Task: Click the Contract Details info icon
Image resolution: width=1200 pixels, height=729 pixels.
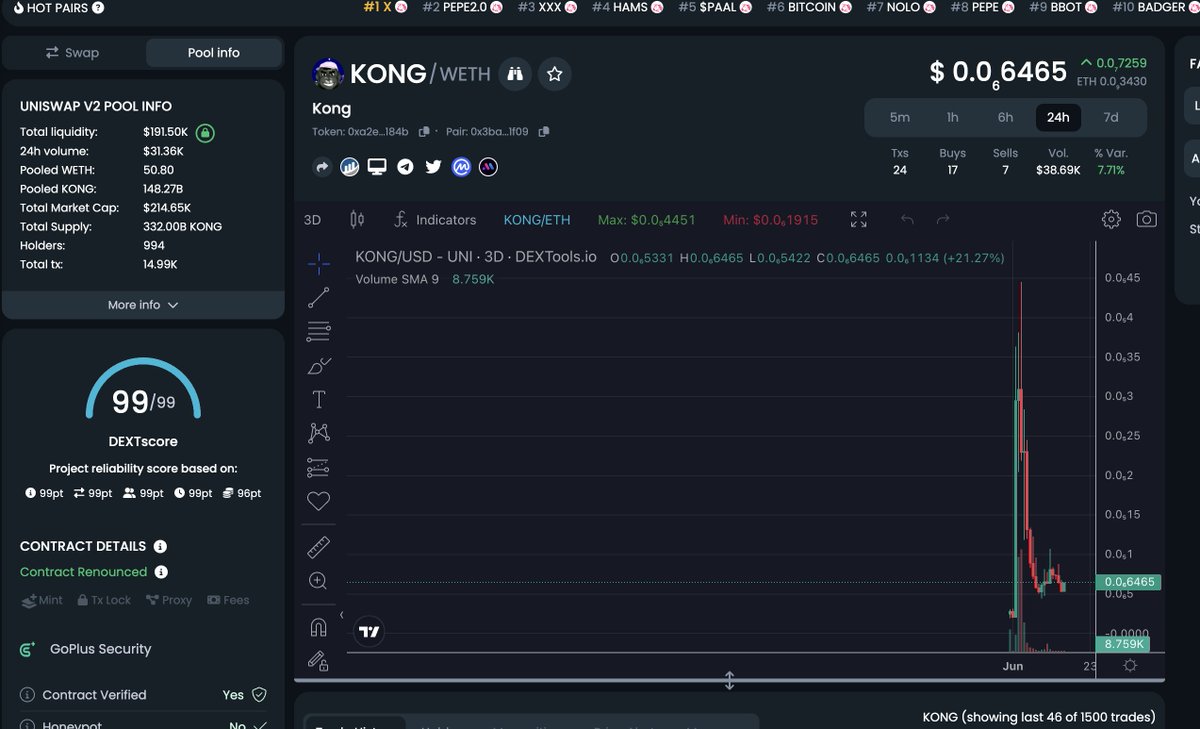Action: 160,547
